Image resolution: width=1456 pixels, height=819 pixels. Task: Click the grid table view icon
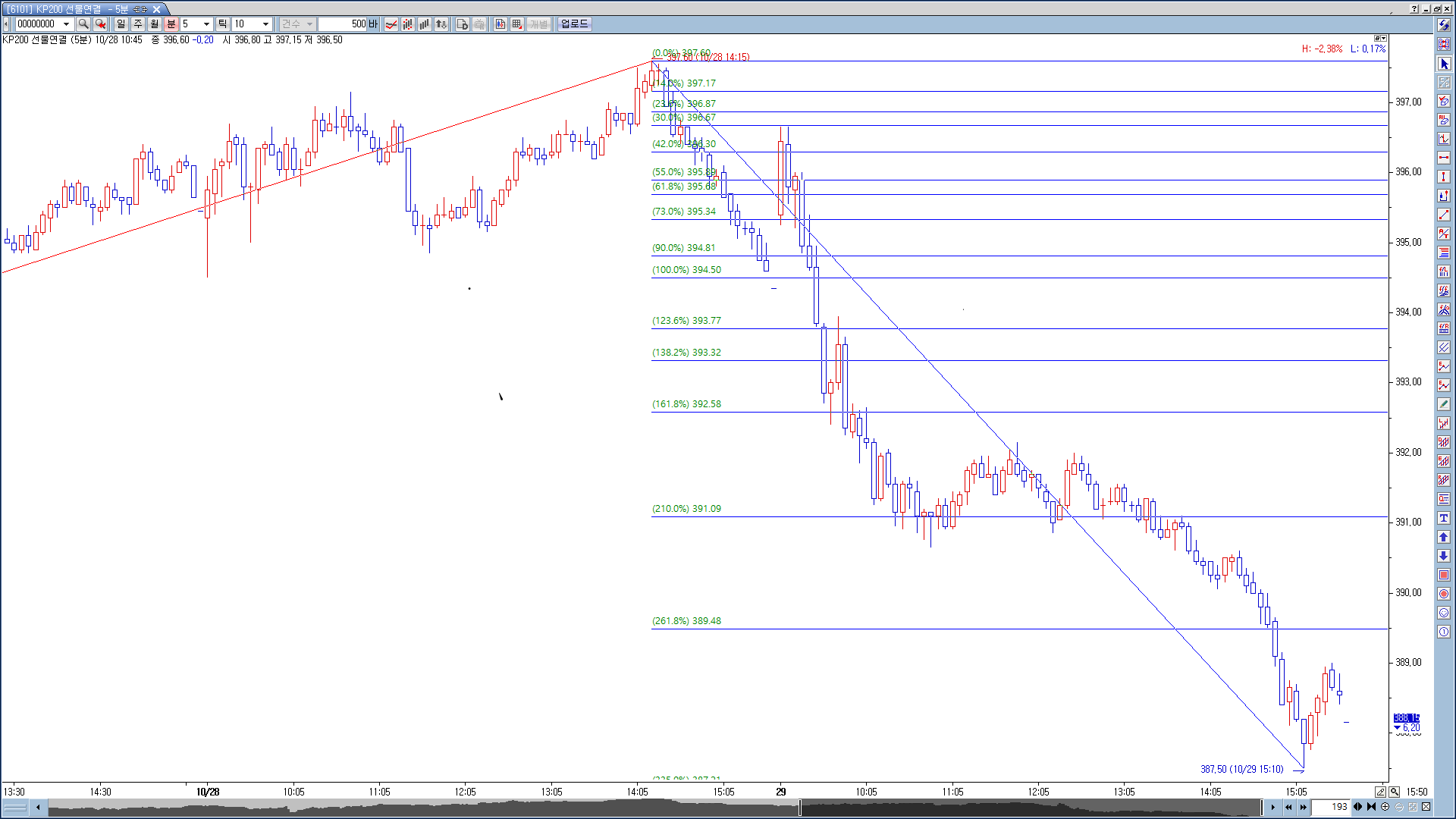(517, 24)
